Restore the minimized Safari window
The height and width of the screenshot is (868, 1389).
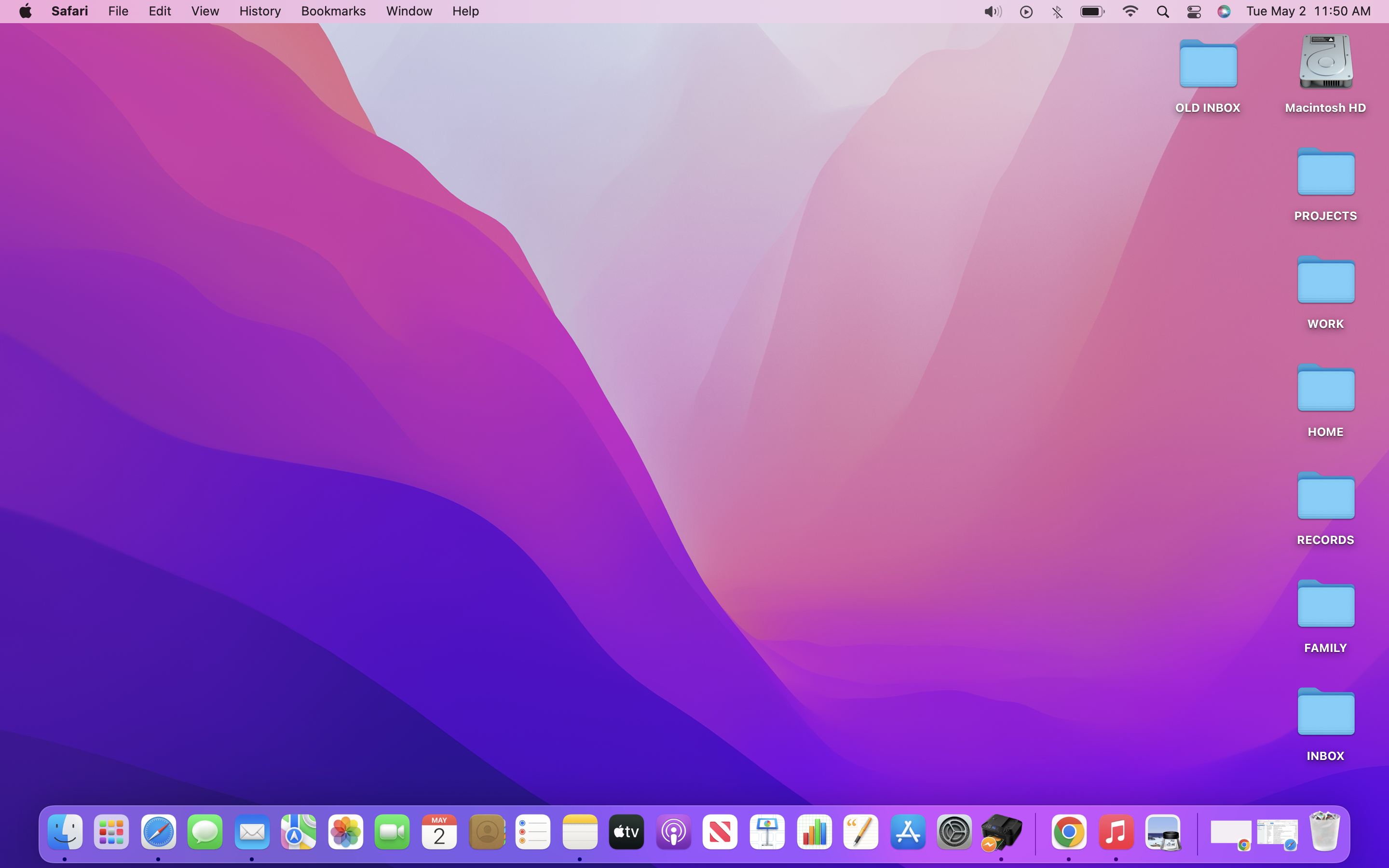(1277, 834)
